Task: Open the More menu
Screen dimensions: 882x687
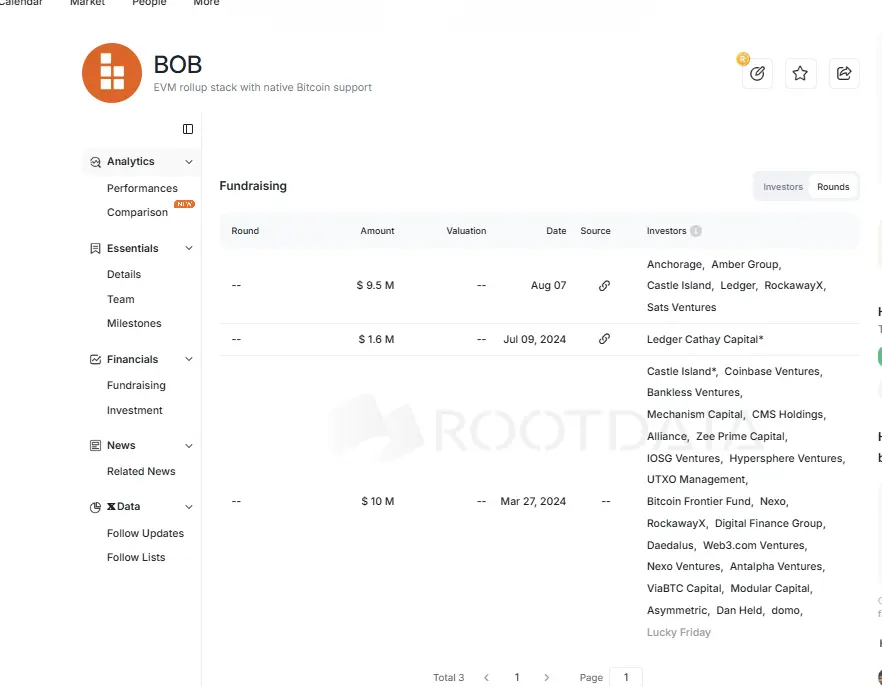Action: [206, 3]
